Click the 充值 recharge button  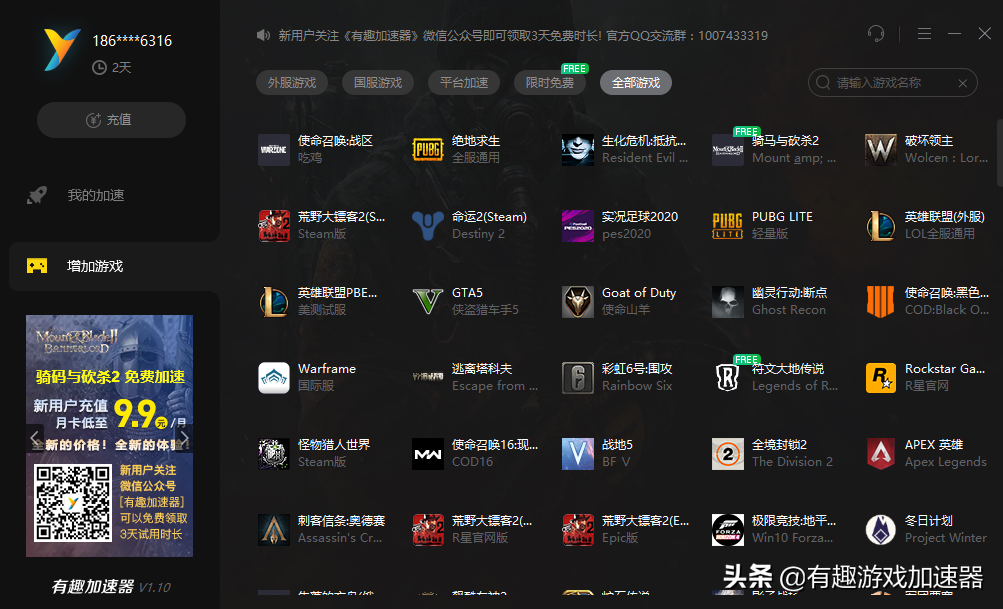tap(111, 120)
